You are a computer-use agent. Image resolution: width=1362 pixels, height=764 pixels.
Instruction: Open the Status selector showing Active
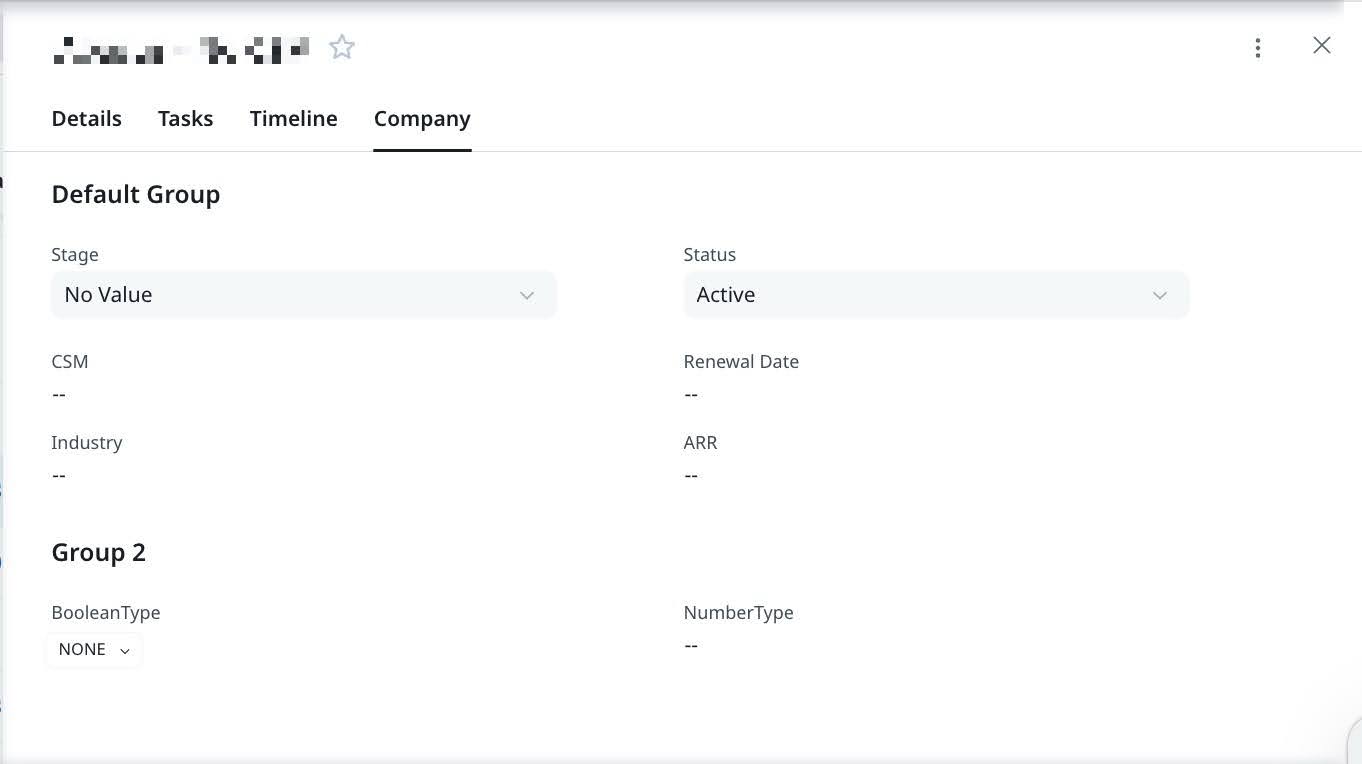936,295
